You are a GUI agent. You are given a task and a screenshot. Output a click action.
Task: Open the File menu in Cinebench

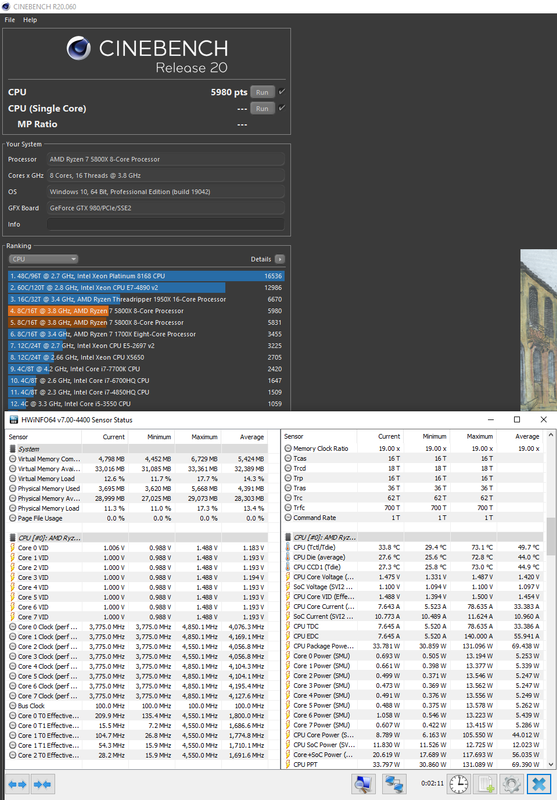point(10,20)
